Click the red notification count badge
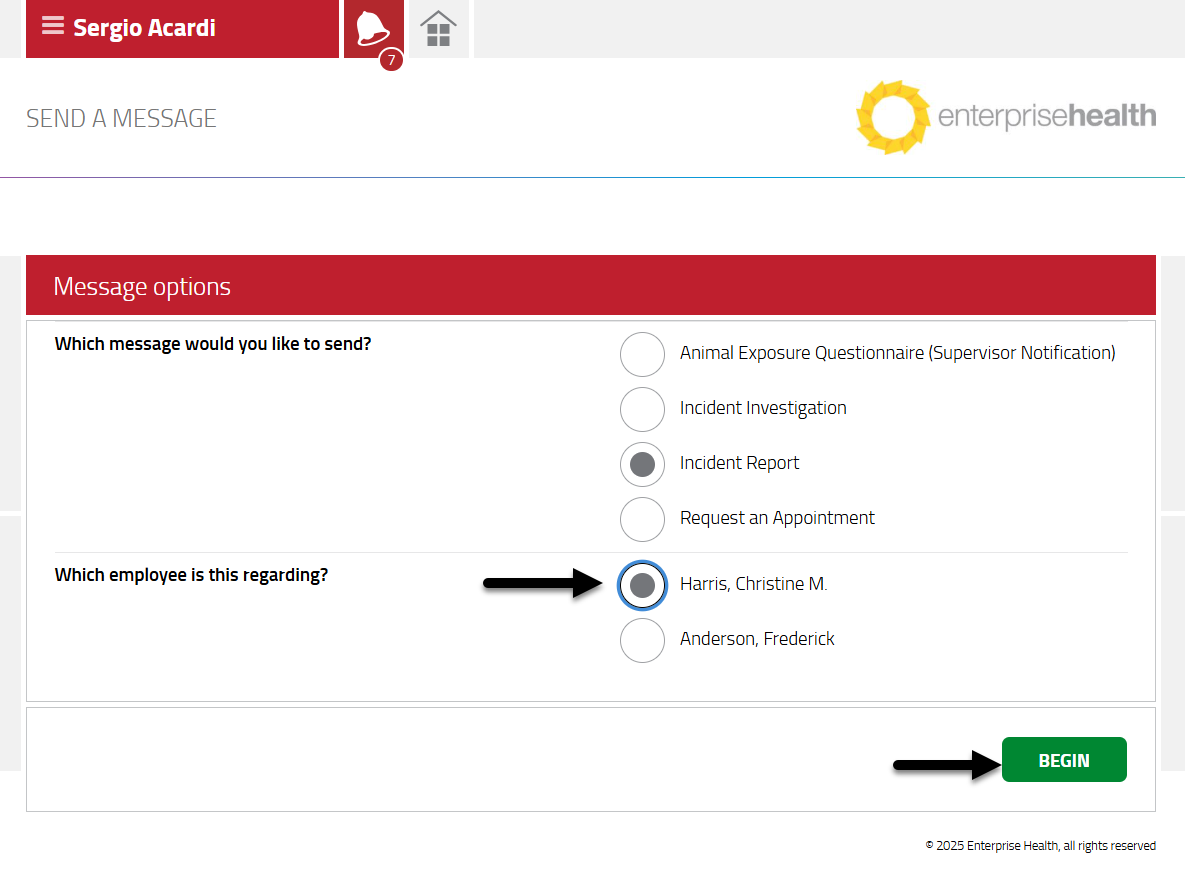The width and height of the screenshot is (1185, 873). (x=391, y=60)
